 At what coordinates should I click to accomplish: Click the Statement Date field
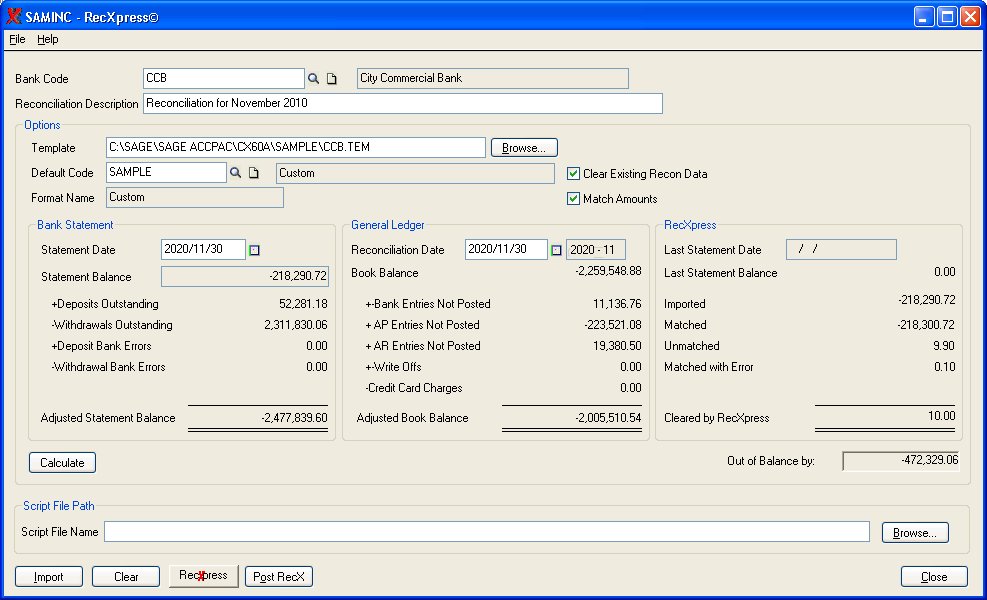(203, 249)
